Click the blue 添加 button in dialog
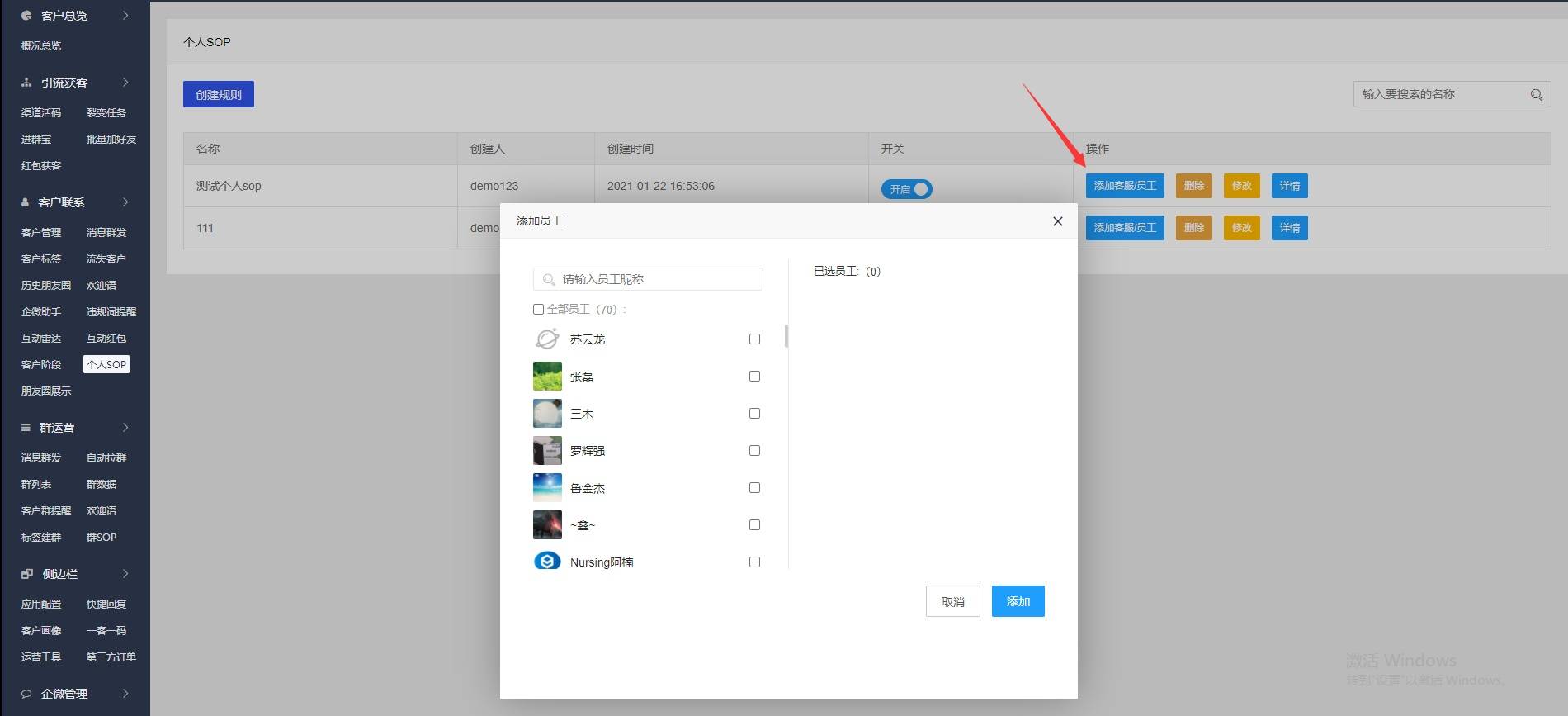 [1018, 601]
